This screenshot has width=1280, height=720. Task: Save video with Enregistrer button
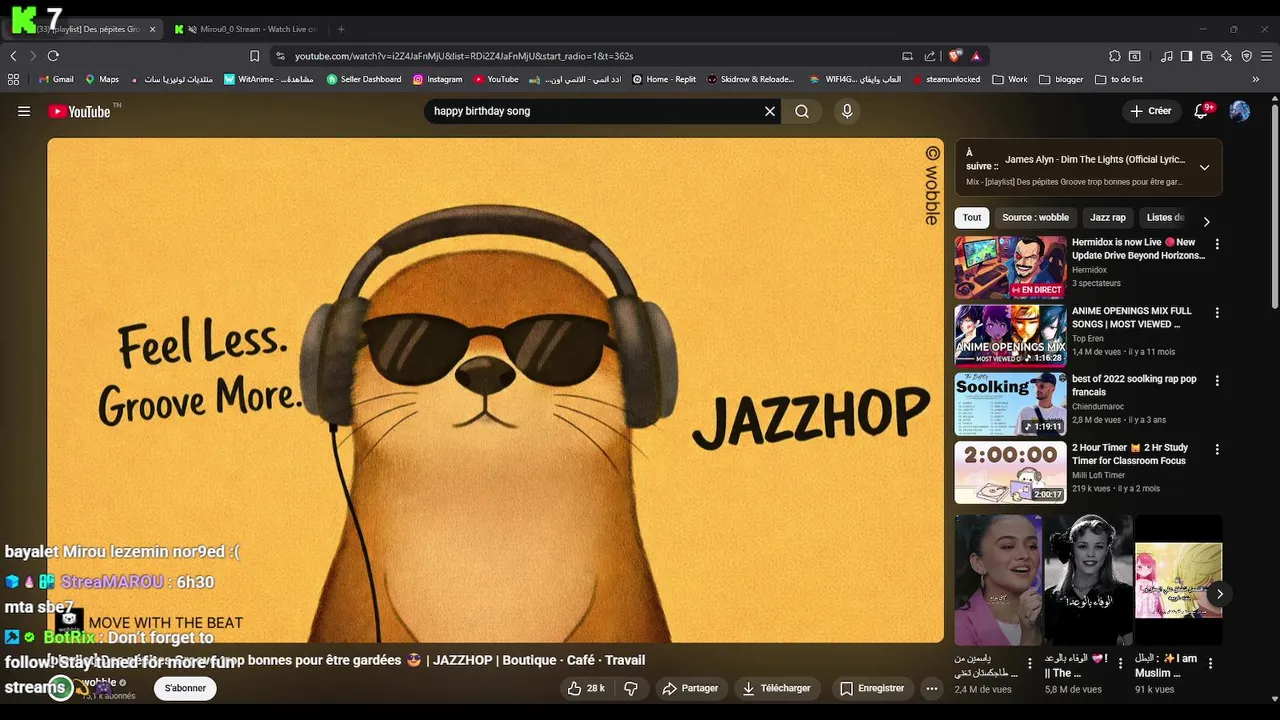tap(872, 688)
